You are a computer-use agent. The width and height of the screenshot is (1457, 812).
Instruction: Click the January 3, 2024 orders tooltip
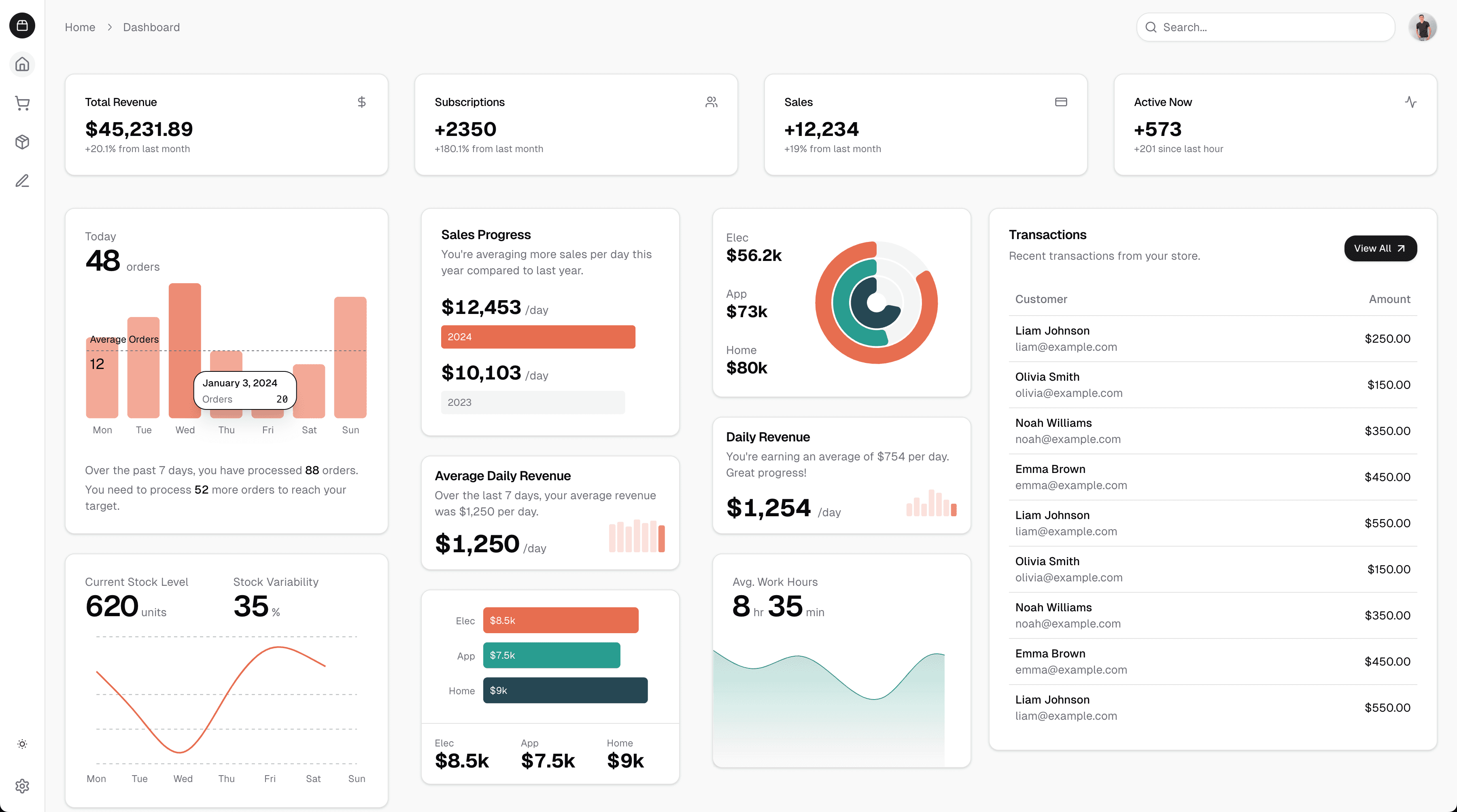coord(245,391)
